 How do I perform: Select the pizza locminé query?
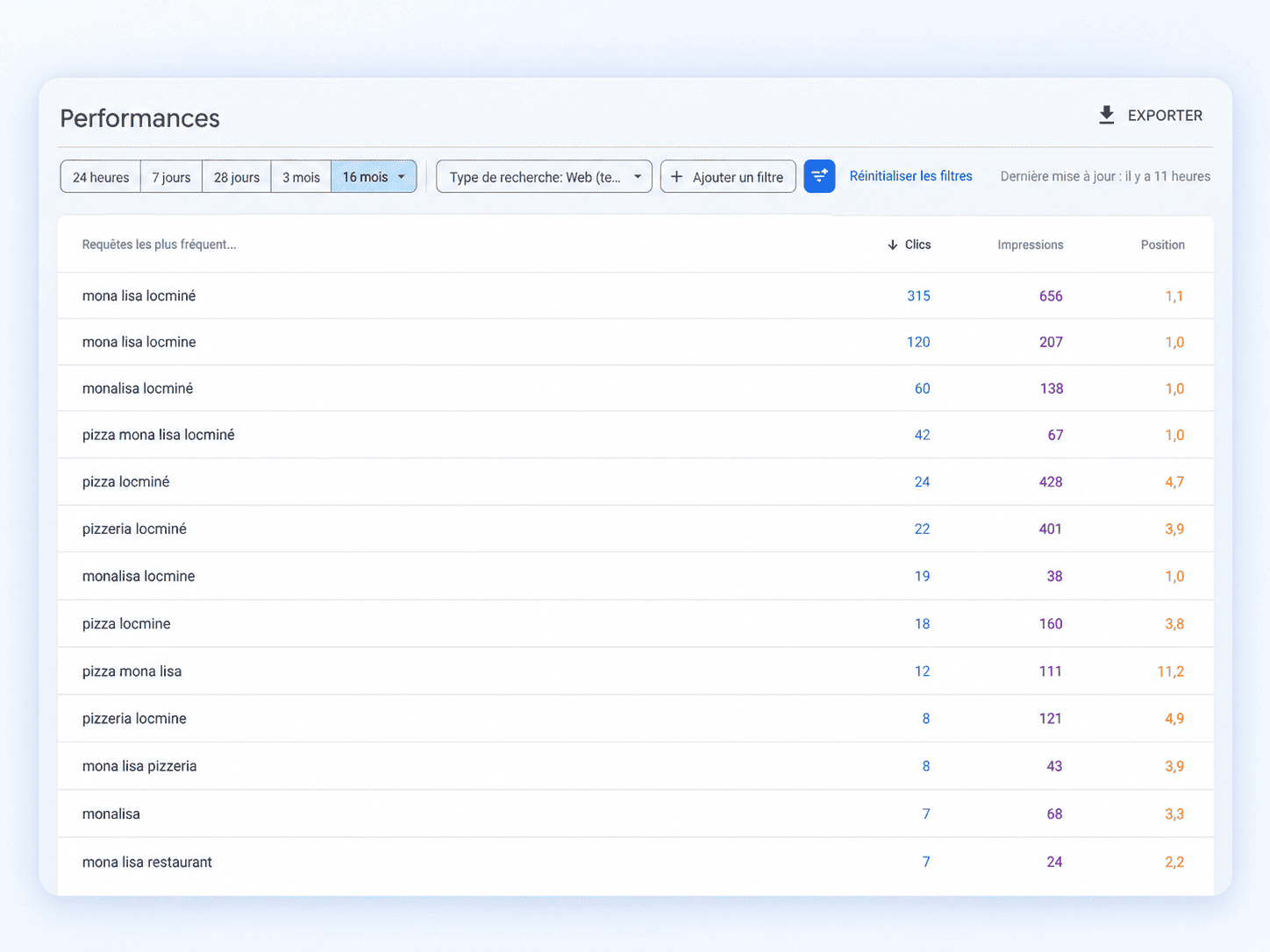[125, 482]
